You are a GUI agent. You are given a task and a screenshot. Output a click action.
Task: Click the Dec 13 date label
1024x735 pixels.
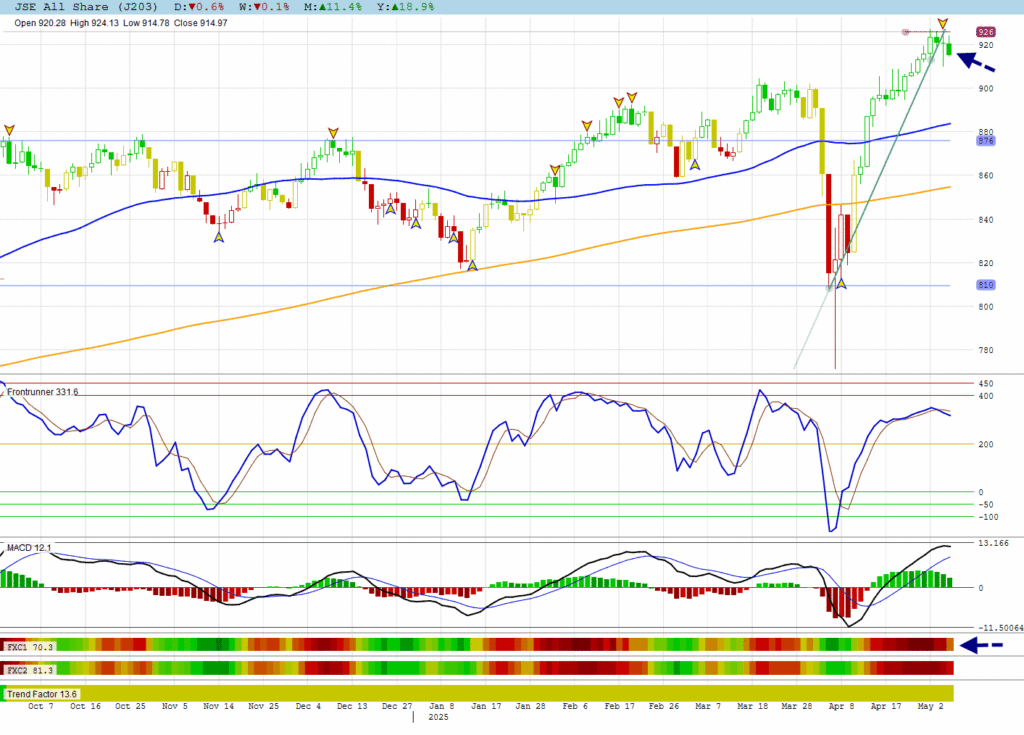(x=352, y=706)
